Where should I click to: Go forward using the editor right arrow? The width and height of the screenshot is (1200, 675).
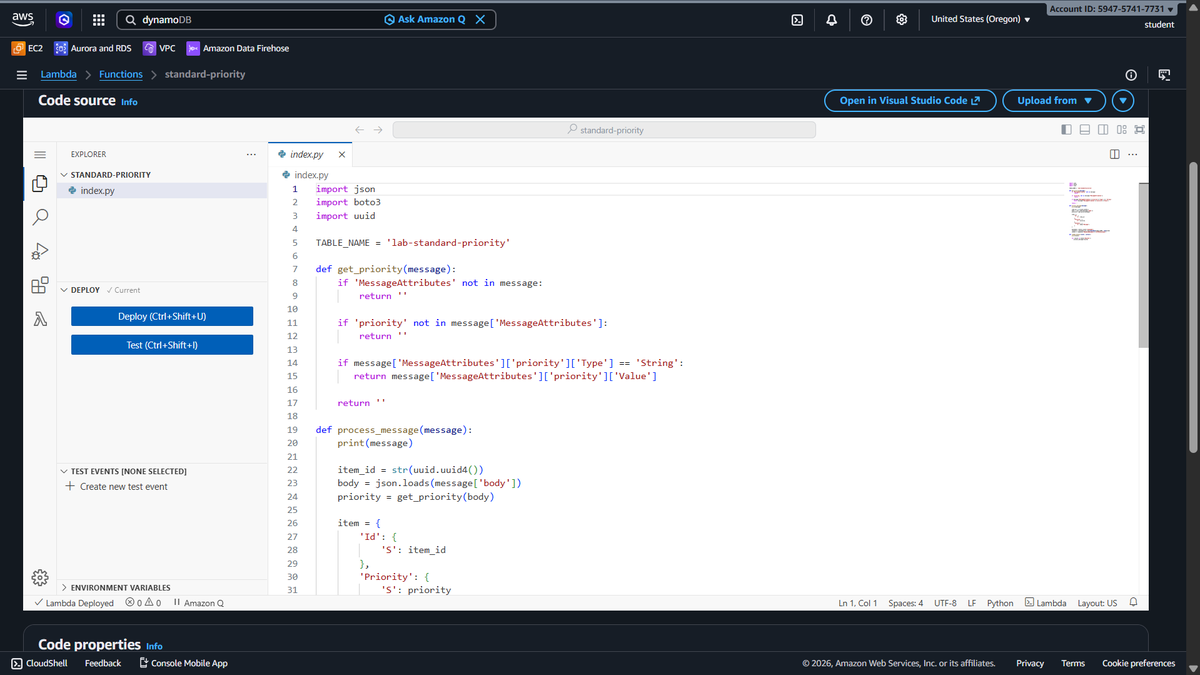[378, 130]
